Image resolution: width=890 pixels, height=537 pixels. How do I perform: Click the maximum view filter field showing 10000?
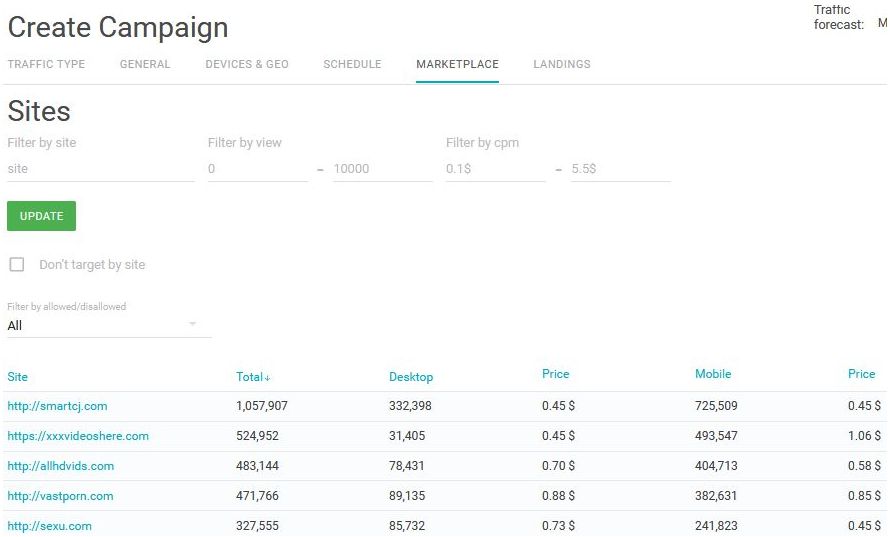383,169
